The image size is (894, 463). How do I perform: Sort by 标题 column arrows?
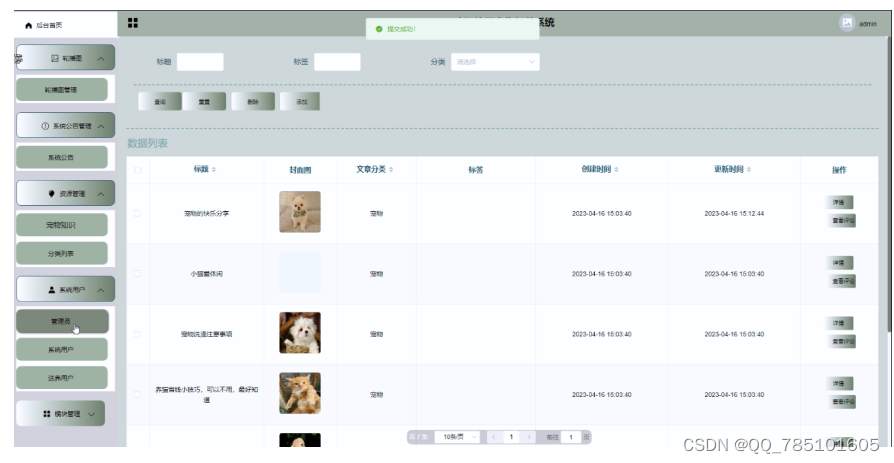pos(214,169)
